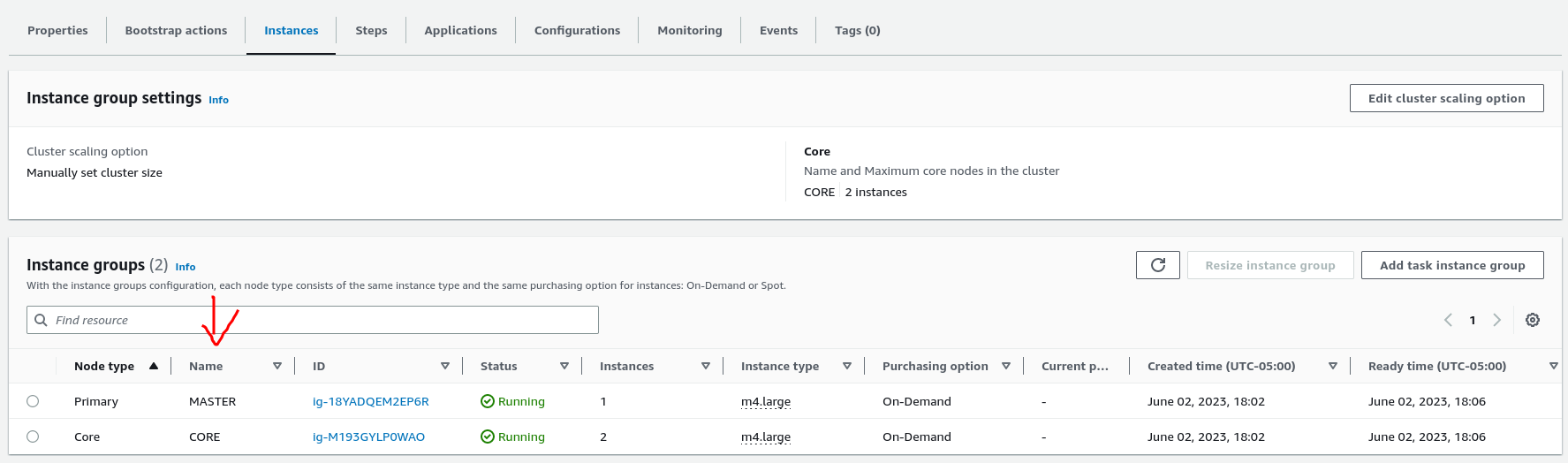
Task: Sort by Node type ascending arrow
Action: (x=154, y=366)
